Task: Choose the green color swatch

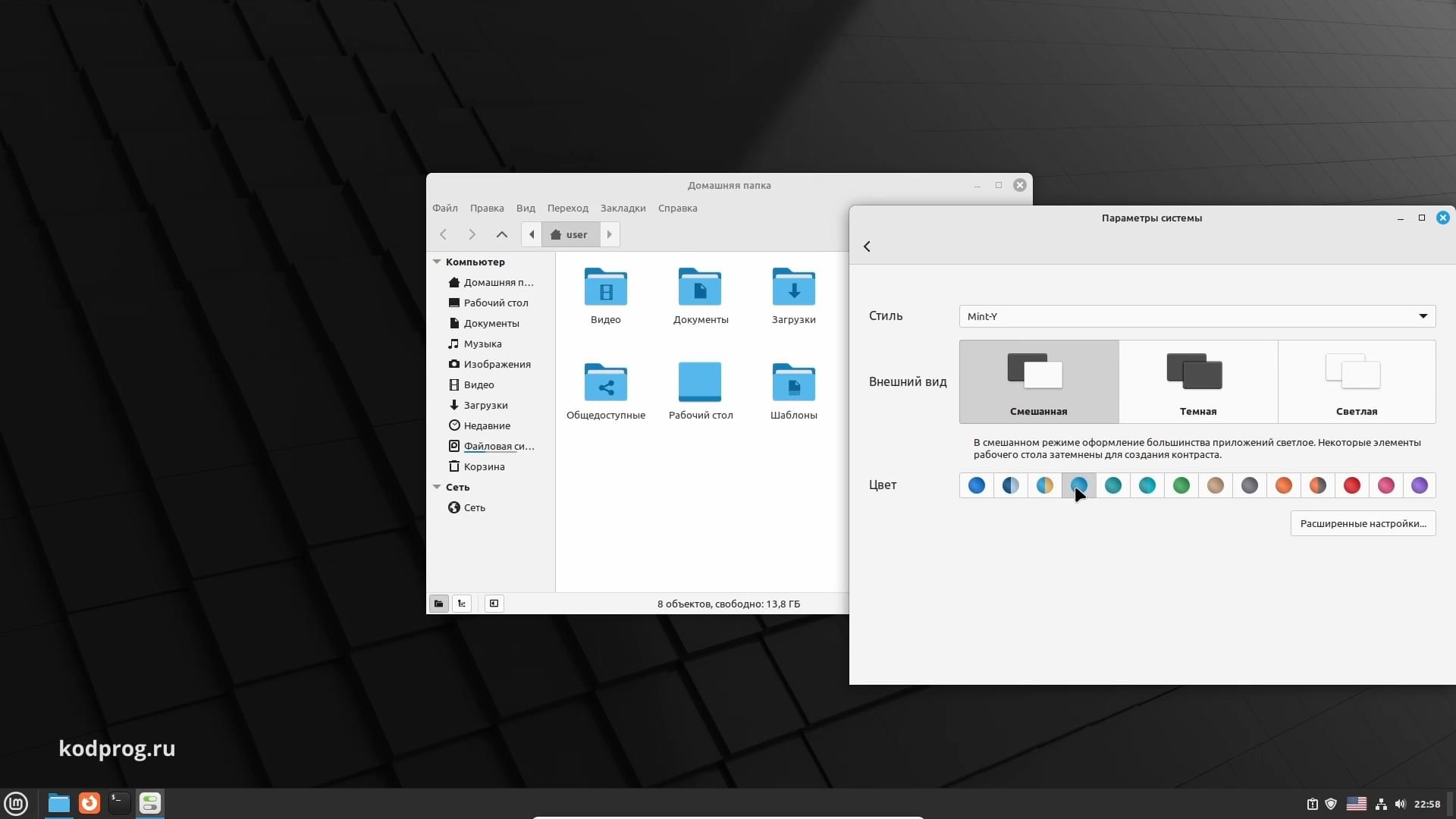Action: tap(1181, 485)
